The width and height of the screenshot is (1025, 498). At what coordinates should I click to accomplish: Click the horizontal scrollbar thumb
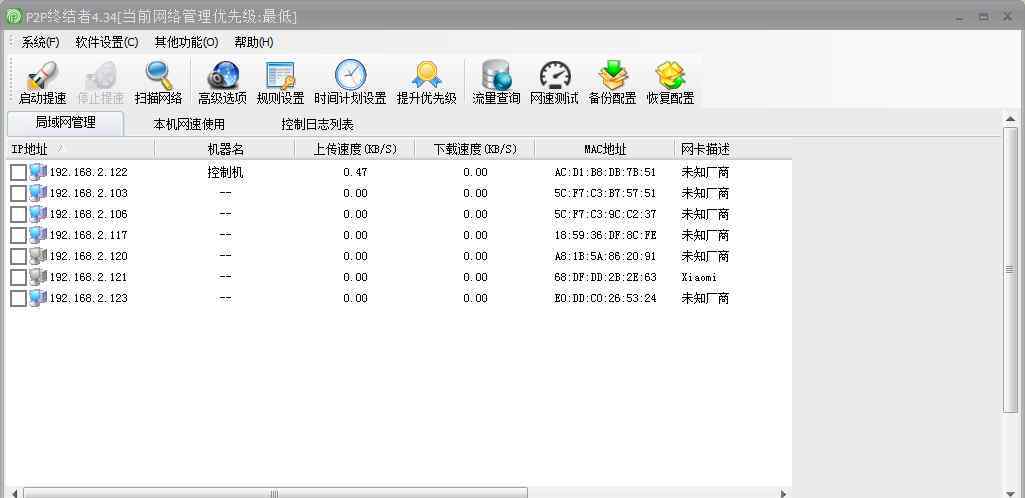pyautogui.click(x=275, y=493)
